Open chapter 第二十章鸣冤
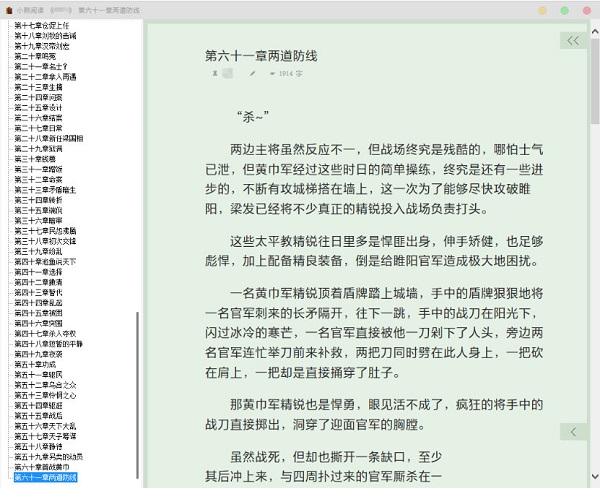600x488 pixels. click(35, 56)
